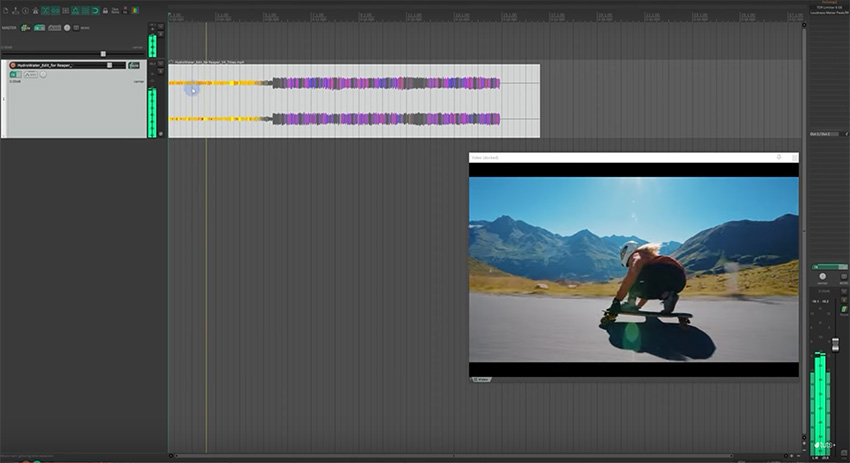Click the HydroWater track pan knob

click(x=43, y=74)
